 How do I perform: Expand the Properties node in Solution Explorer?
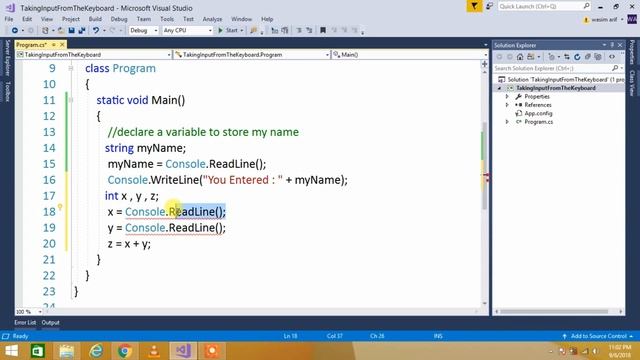click(x=507, y=97)
